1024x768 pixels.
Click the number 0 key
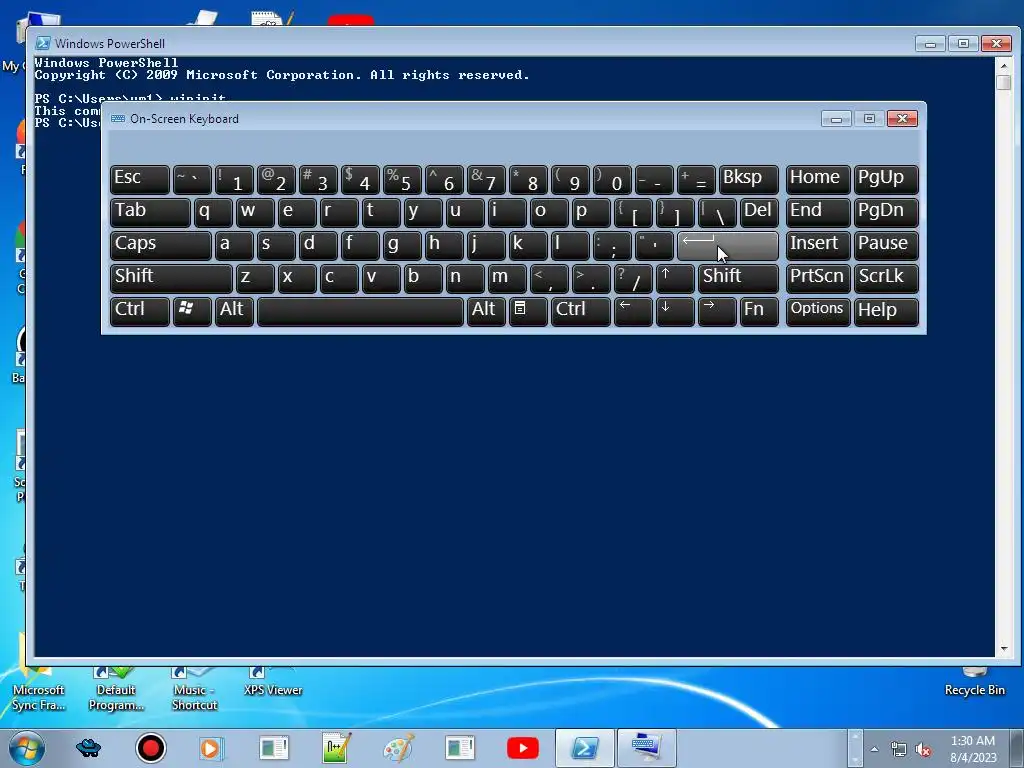[x=612, y=179]
